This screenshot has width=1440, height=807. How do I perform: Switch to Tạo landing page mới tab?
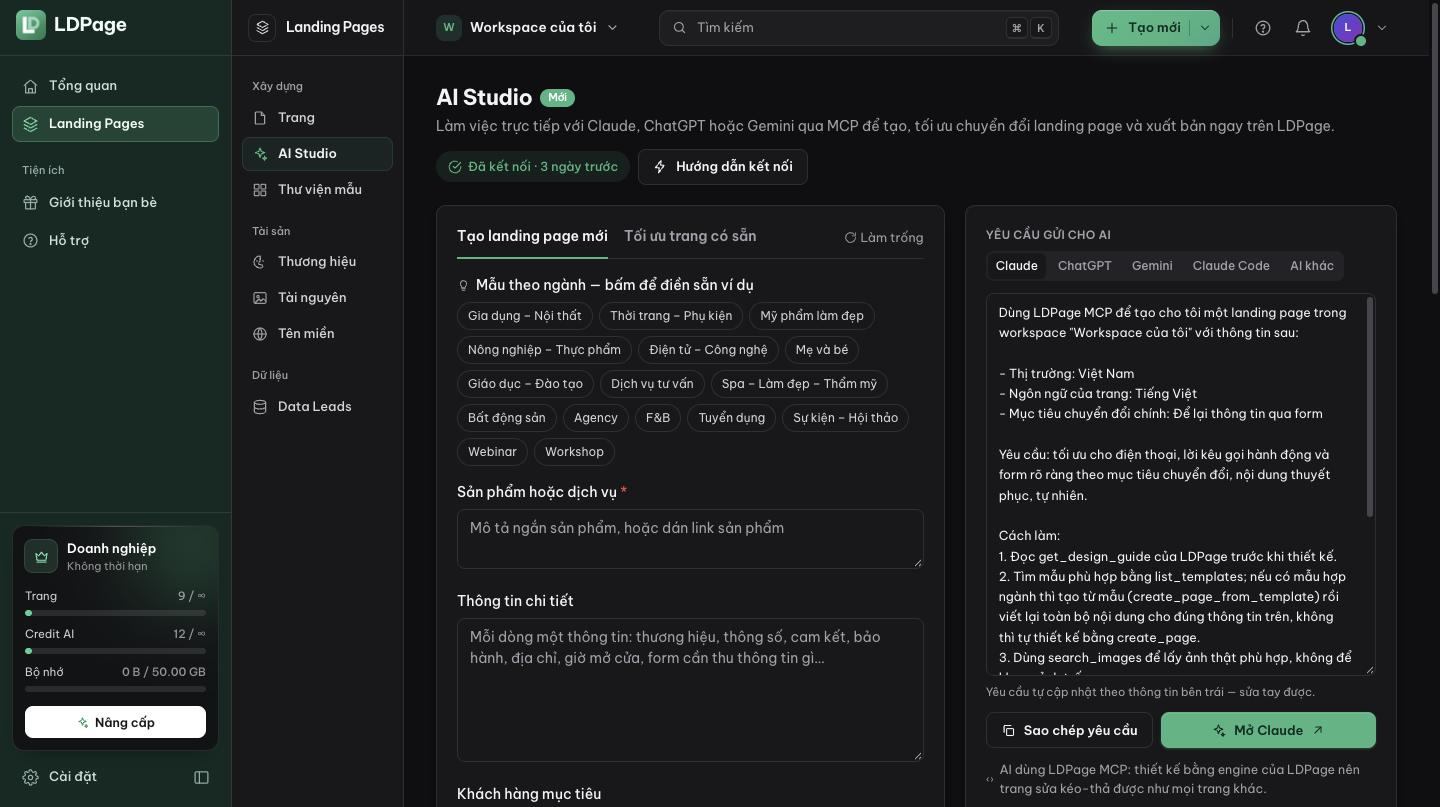tap(532, 237)
